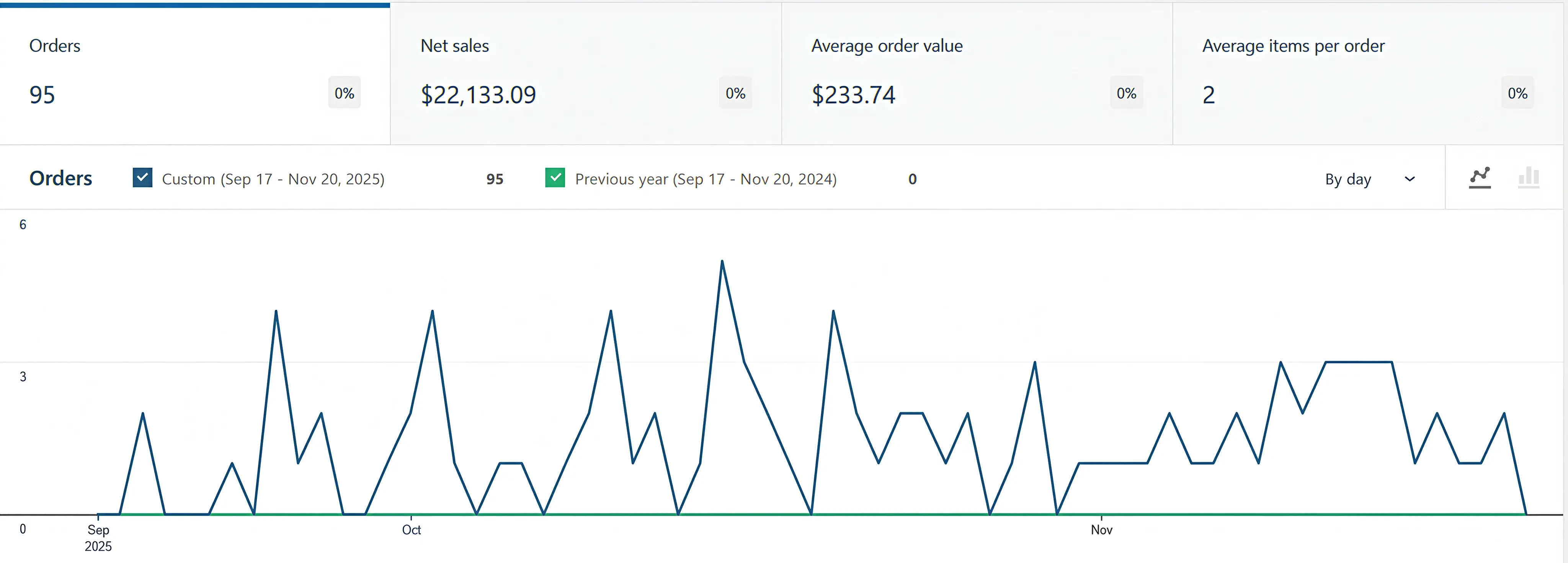Click the 0% badge beside Net sales

pyautogui.click(x=735, y=93)
